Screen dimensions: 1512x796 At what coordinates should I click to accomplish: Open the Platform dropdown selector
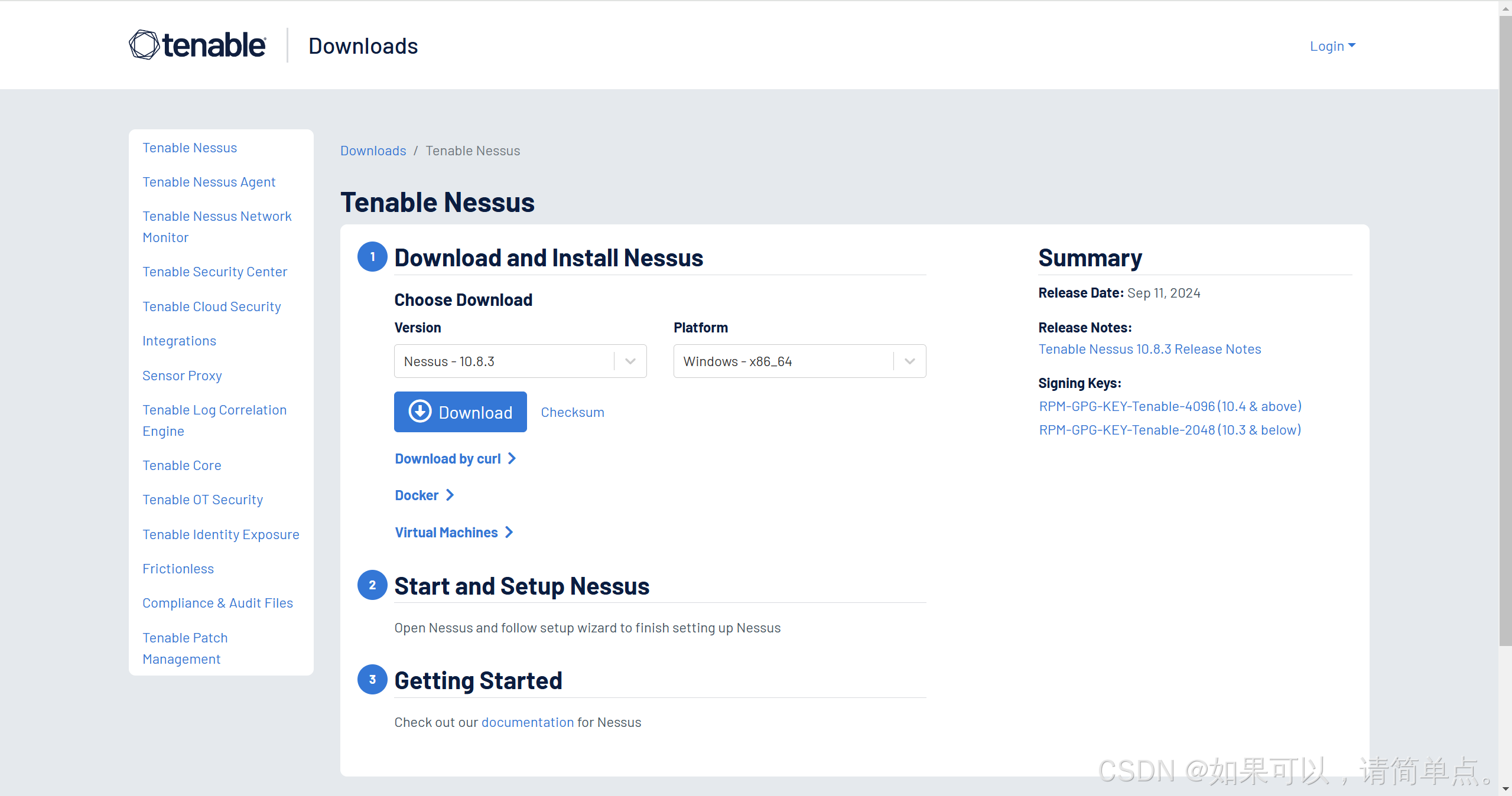click(x=799, y=361)
